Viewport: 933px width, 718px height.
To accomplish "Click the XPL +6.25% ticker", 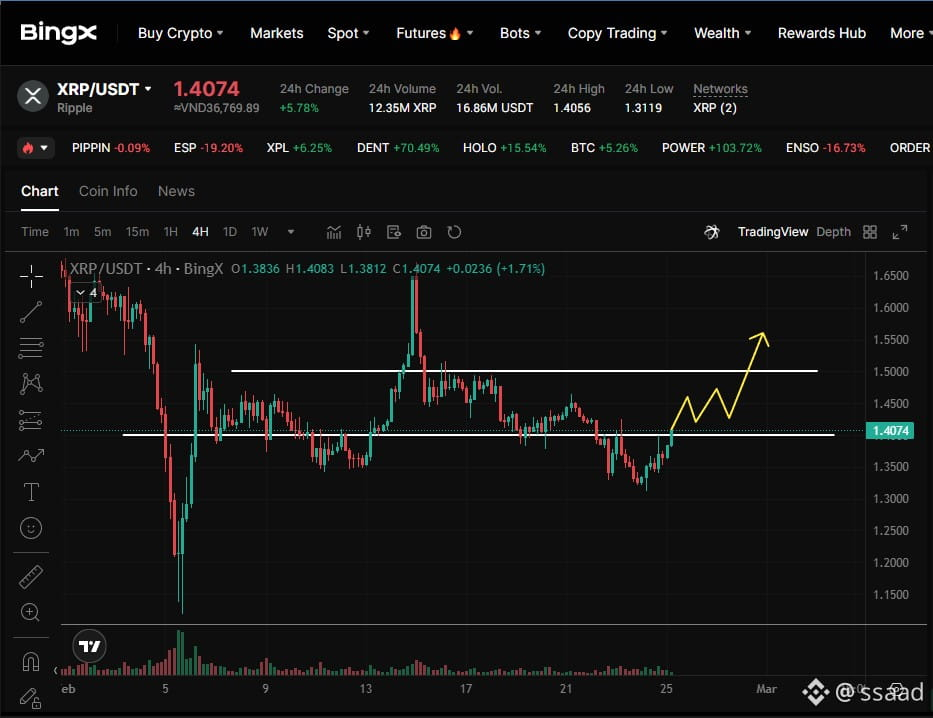I will (x=299, y=148).
